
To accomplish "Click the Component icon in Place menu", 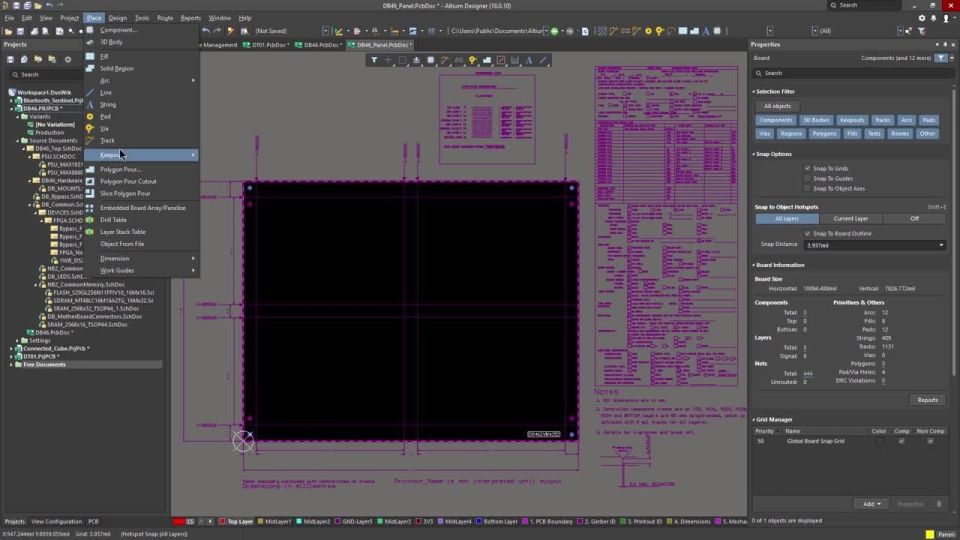I will pos(90,30).
